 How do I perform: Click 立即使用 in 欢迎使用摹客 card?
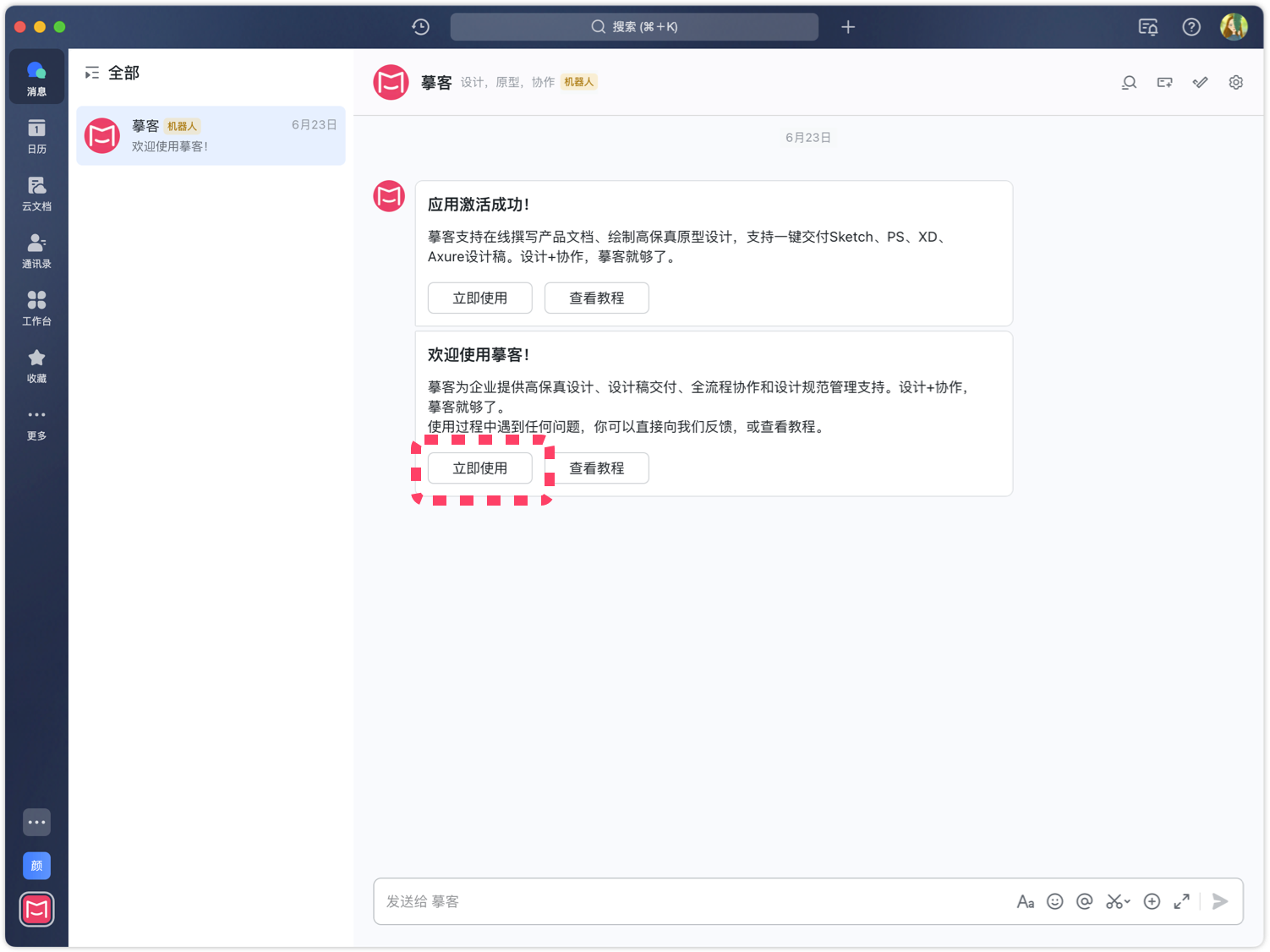tap(480, 468)
